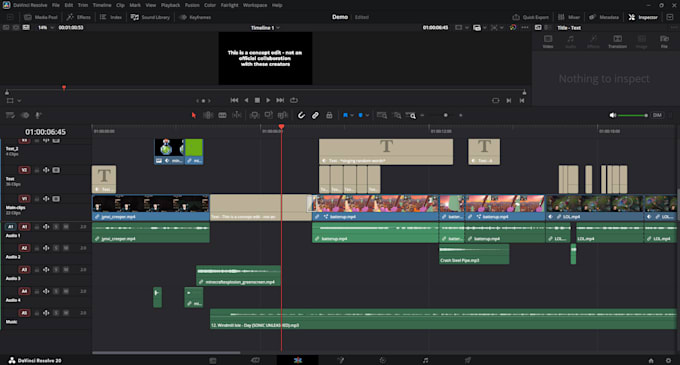Viewport: 680px width, 365px height.
Task: Stop viewer playback
Action: [x=257, y=100]
